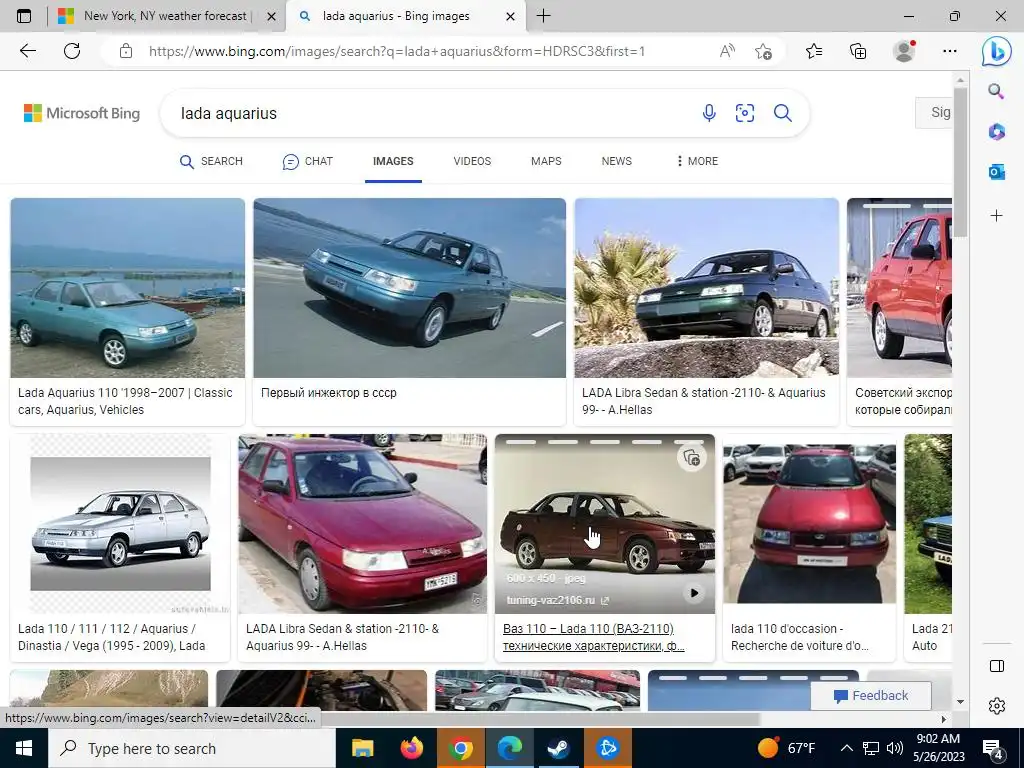Open the Edge profile avatar
Screen dimensions: 1024x768
pos(904,51)
